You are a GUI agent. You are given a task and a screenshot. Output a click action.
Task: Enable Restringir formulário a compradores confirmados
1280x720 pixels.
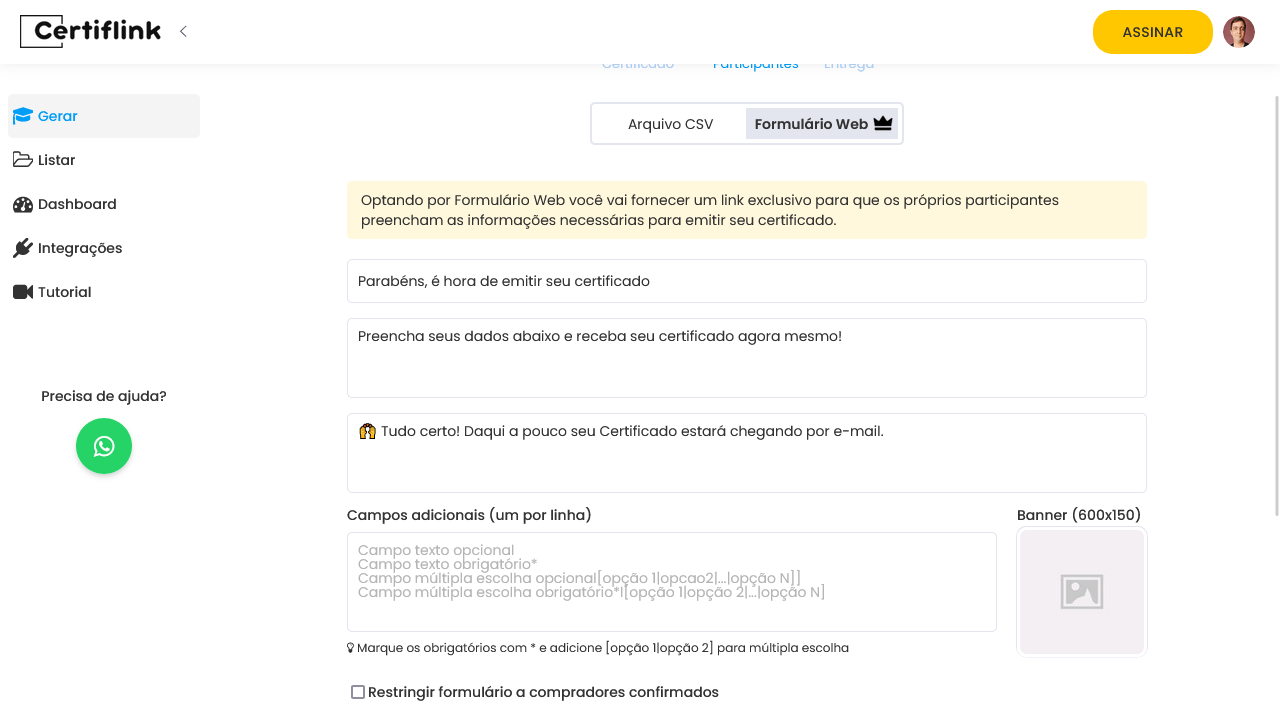tap(358, 692)
